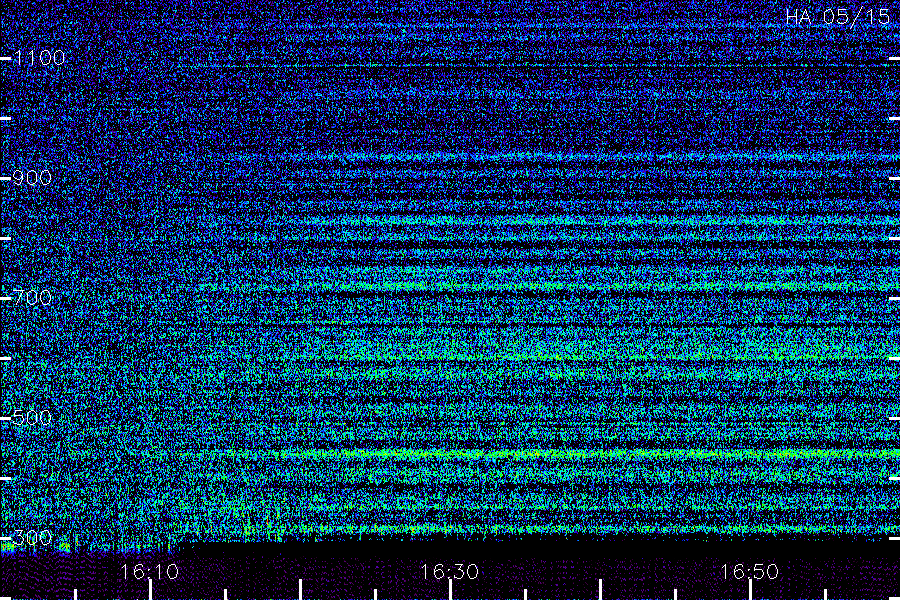Click the 16:50 time axis label
The height and width of the screenshot is (600, 900).
(x=750, y=572)
